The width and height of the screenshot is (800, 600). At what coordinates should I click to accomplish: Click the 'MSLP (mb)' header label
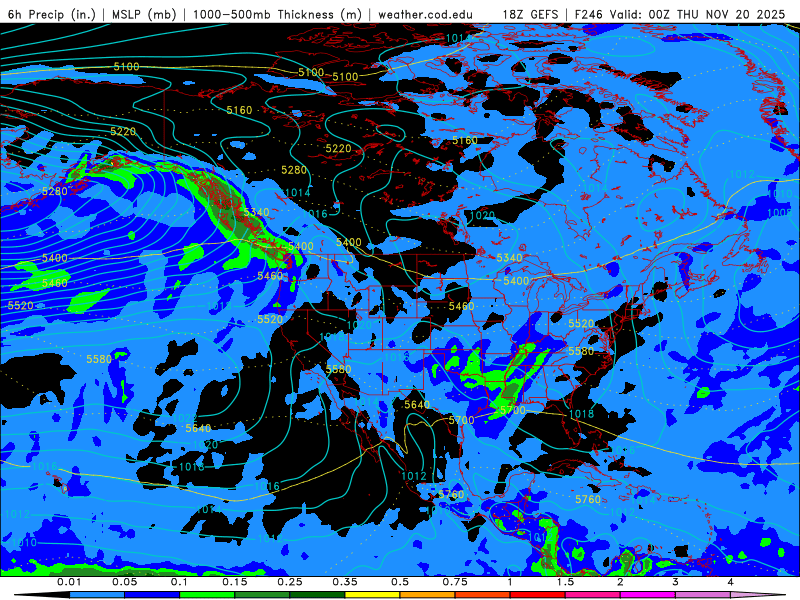pyautogui.click(x=144, y=14)
